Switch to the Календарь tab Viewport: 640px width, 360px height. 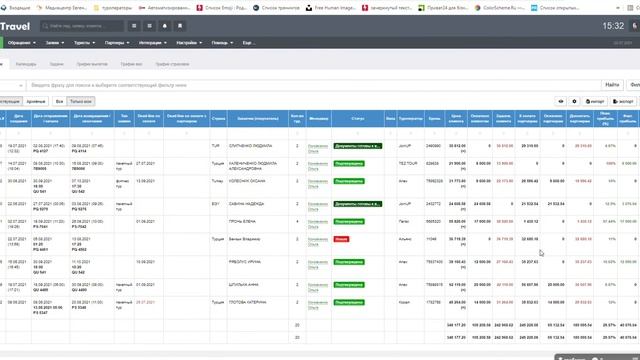26,64
